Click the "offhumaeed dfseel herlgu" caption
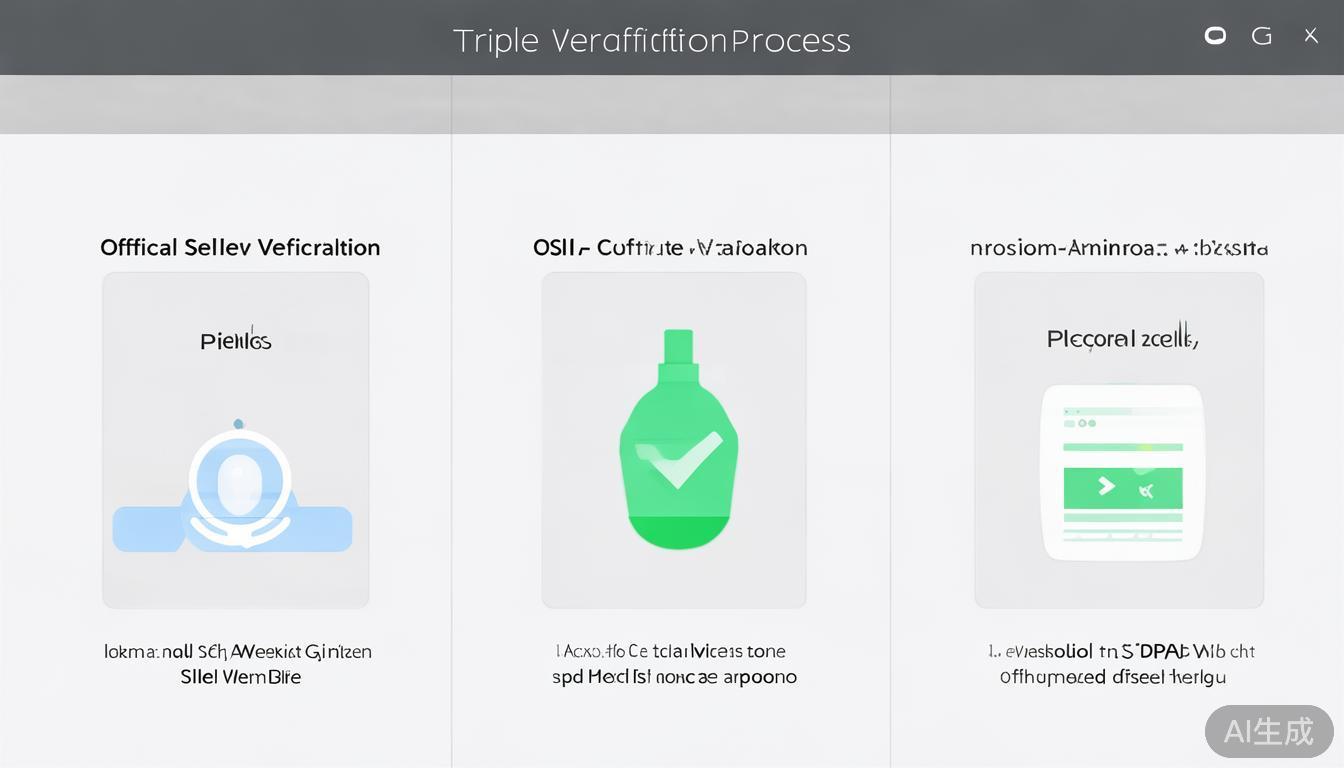This screenshot has height=768, width=1344. click(x=1112, y=677)
